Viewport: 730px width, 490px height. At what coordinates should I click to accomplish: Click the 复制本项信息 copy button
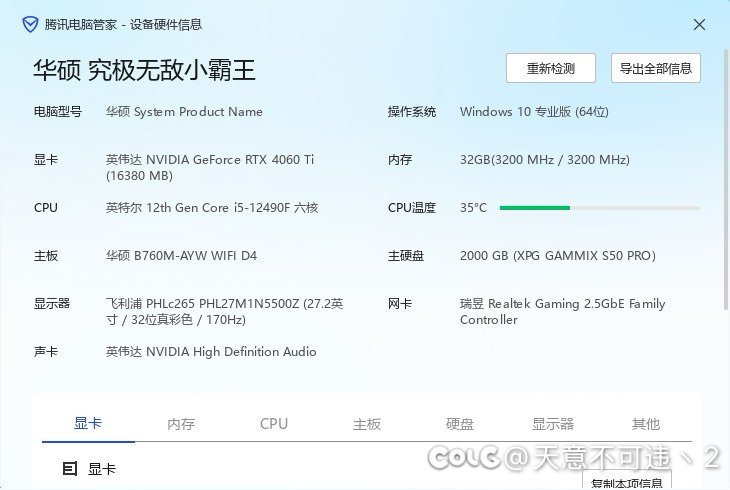[627, 481]
